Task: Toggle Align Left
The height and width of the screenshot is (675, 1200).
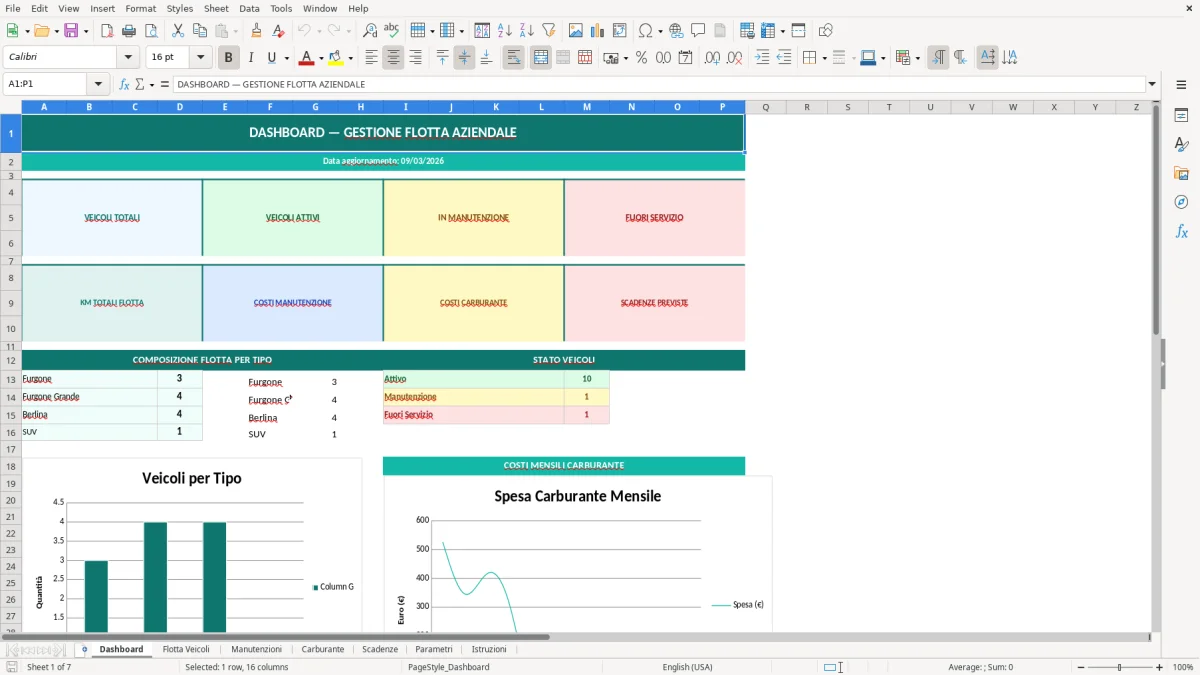Action: tap(371, 58)
